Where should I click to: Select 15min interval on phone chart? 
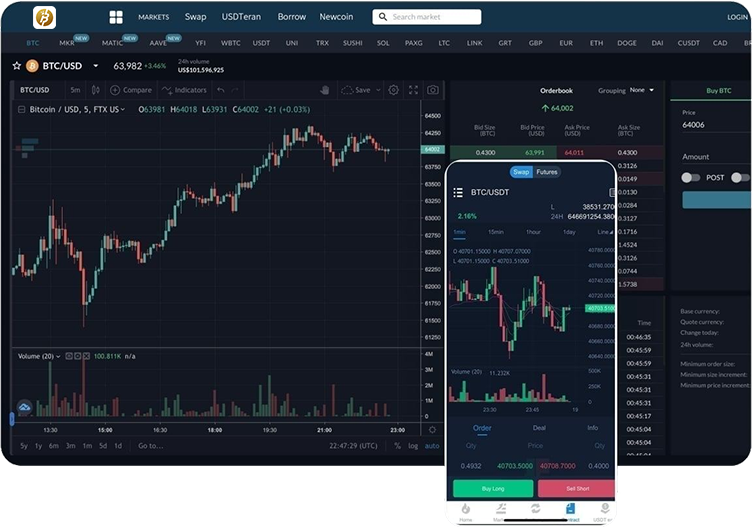(x=496, y=232)
